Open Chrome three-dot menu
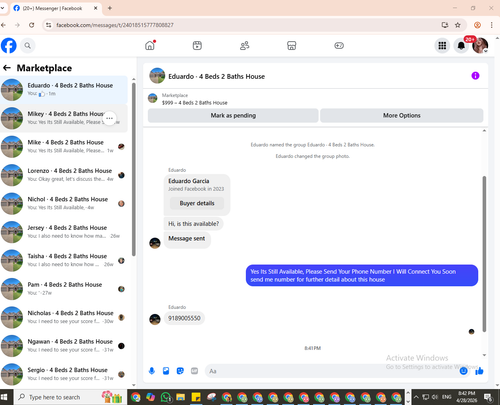Viewport: 500px width, 405px height. (491, 25)
